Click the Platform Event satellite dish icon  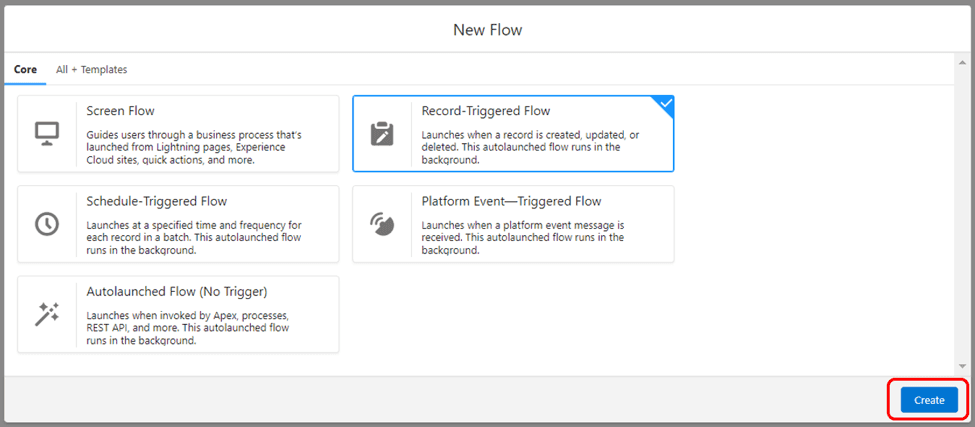[382, 224]
